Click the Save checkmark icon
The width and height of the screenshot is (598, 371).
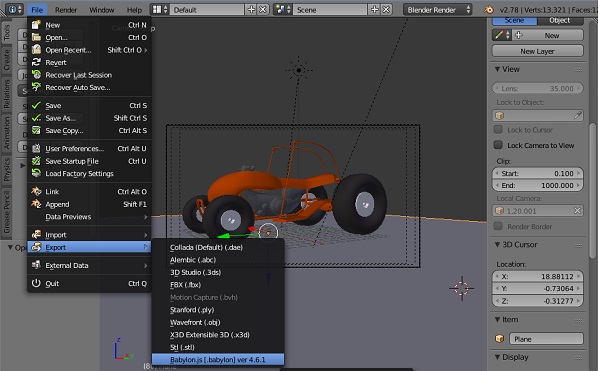point(36,105)
